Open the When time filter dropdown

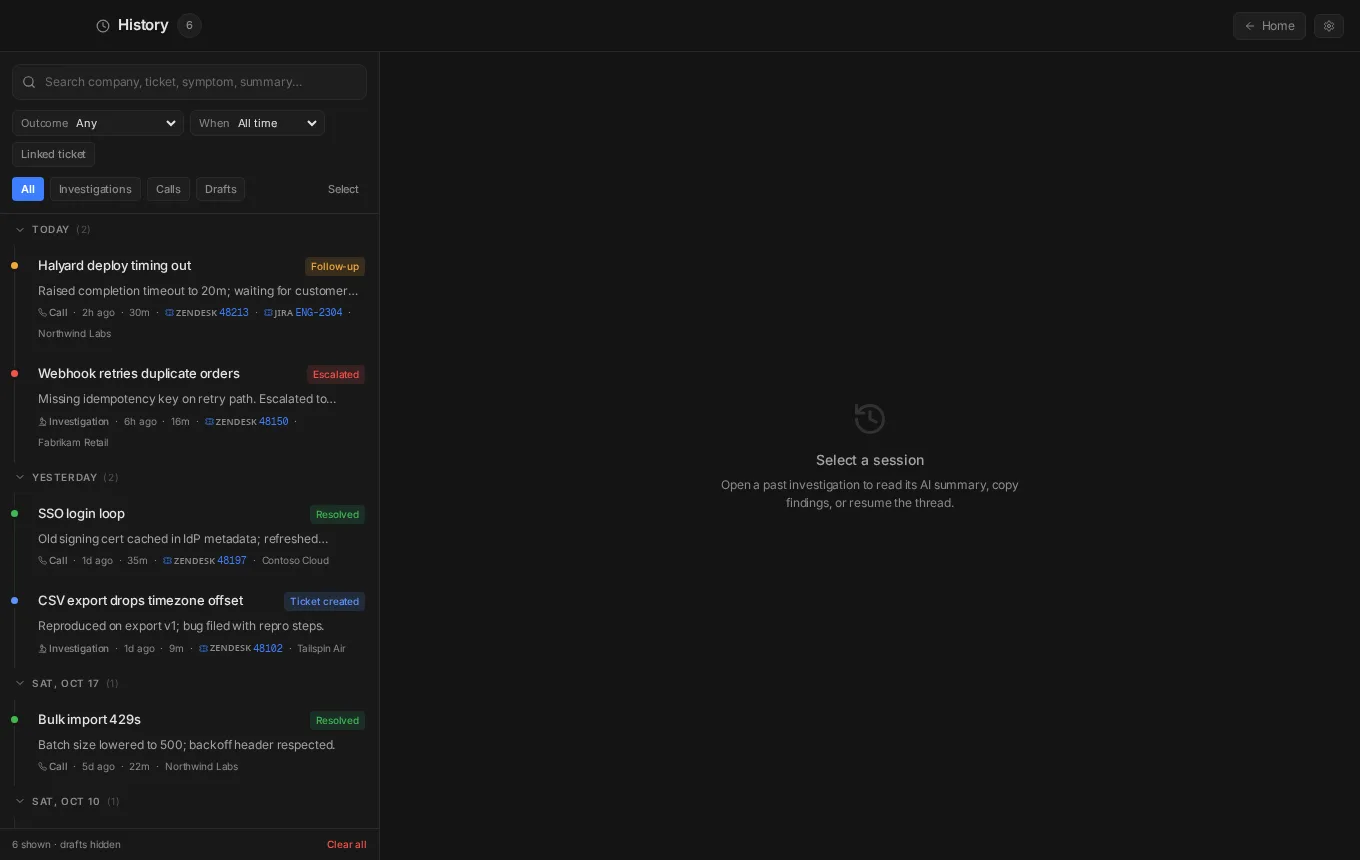257,123
